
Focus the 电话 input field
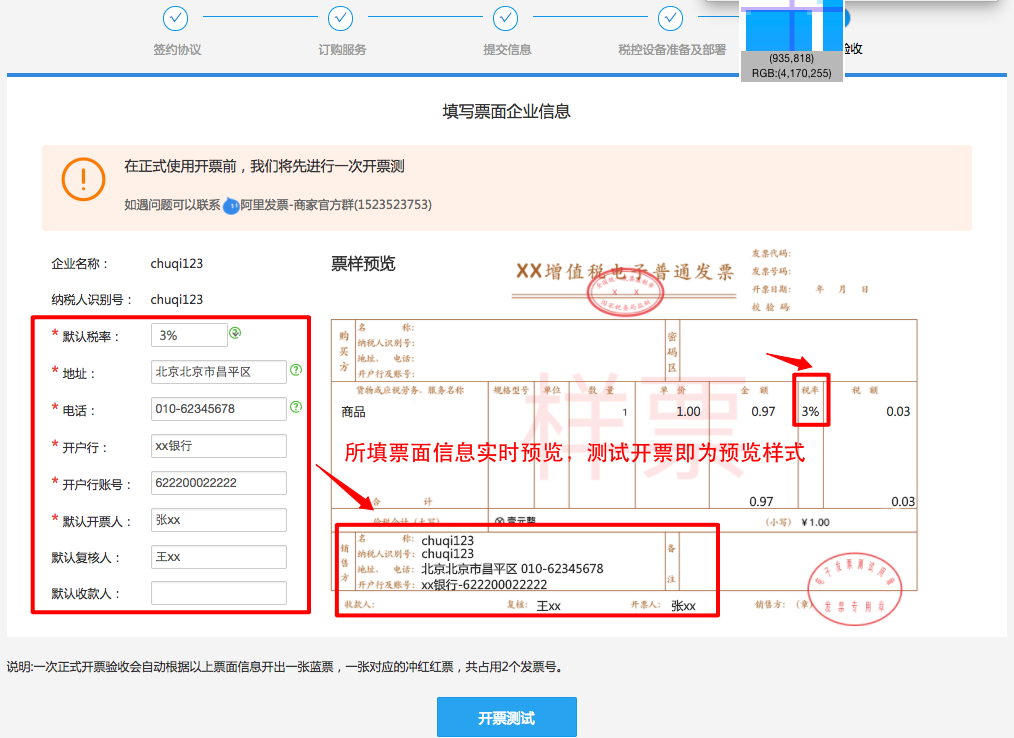tap(219, 409)
